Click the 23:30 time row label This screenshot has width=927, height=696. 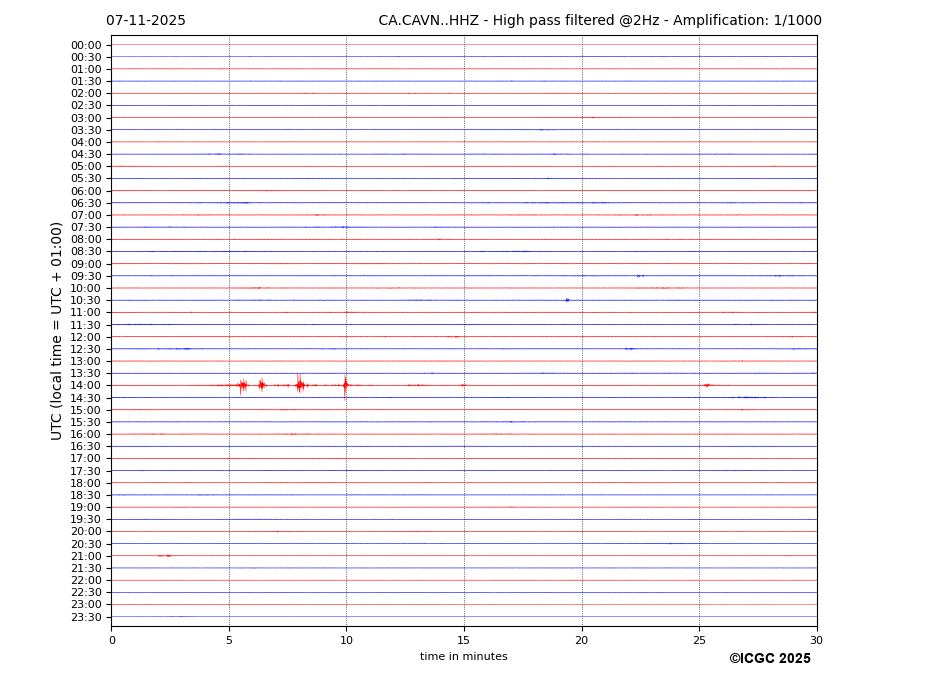pyautogui.click(x=86, y=617)
